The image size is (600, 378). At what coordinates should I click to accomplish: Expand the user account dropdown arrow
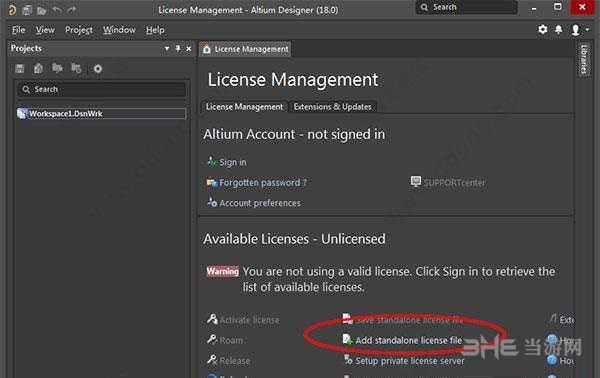pos(587,29)
